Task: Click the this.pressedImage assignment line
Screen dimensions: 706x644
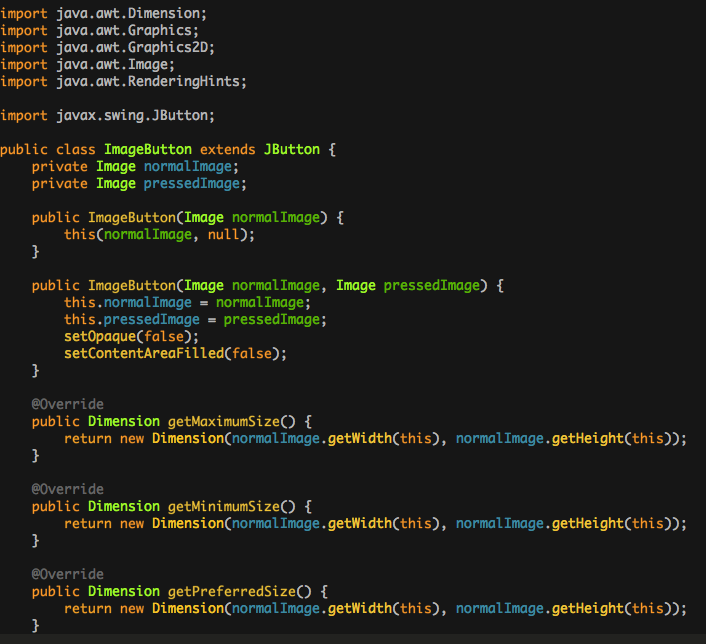Action: (x=195, y=320)
